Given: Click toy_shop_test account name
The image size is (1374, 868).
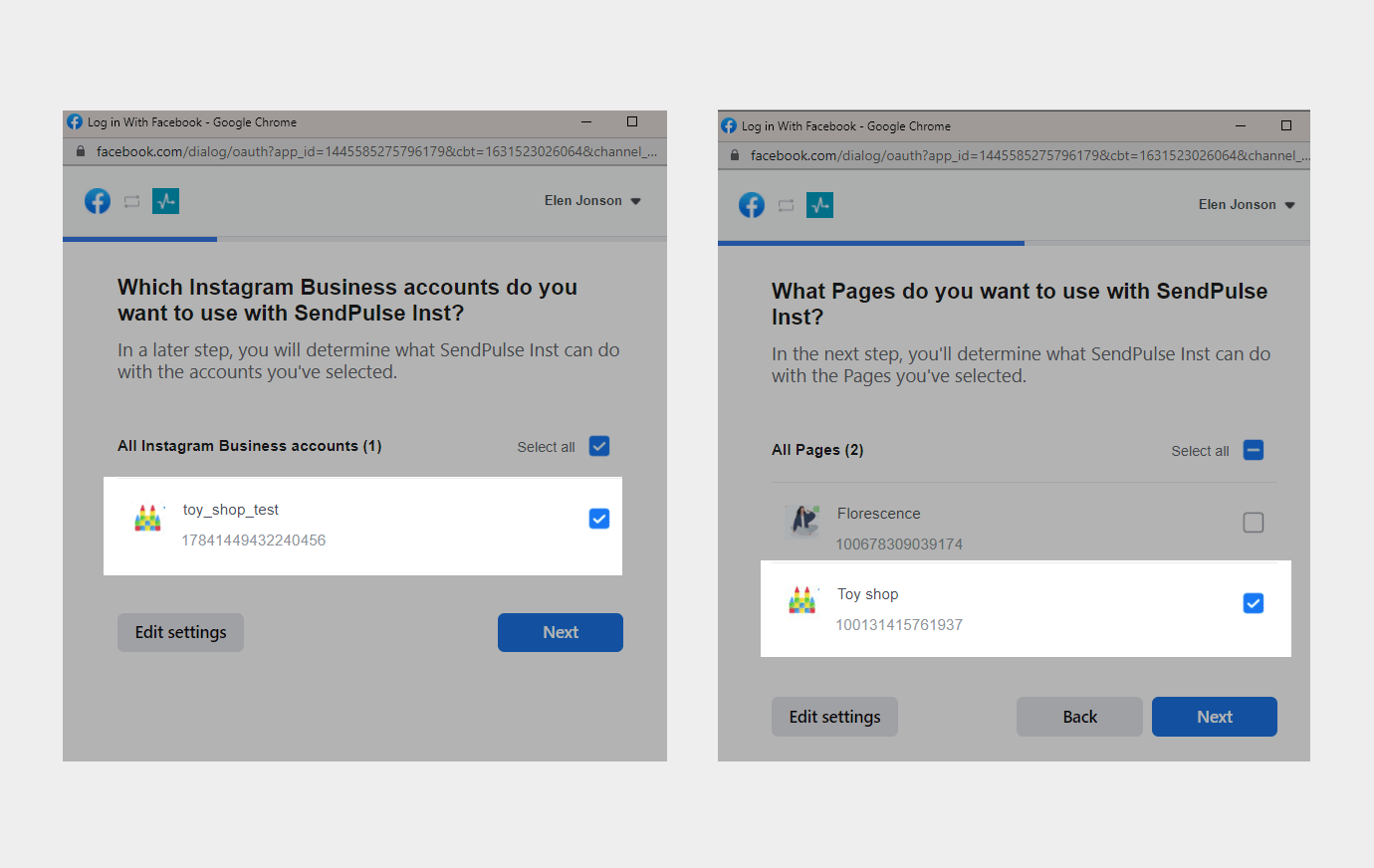Looking at the screenshot, I should [x=231, y=510].
